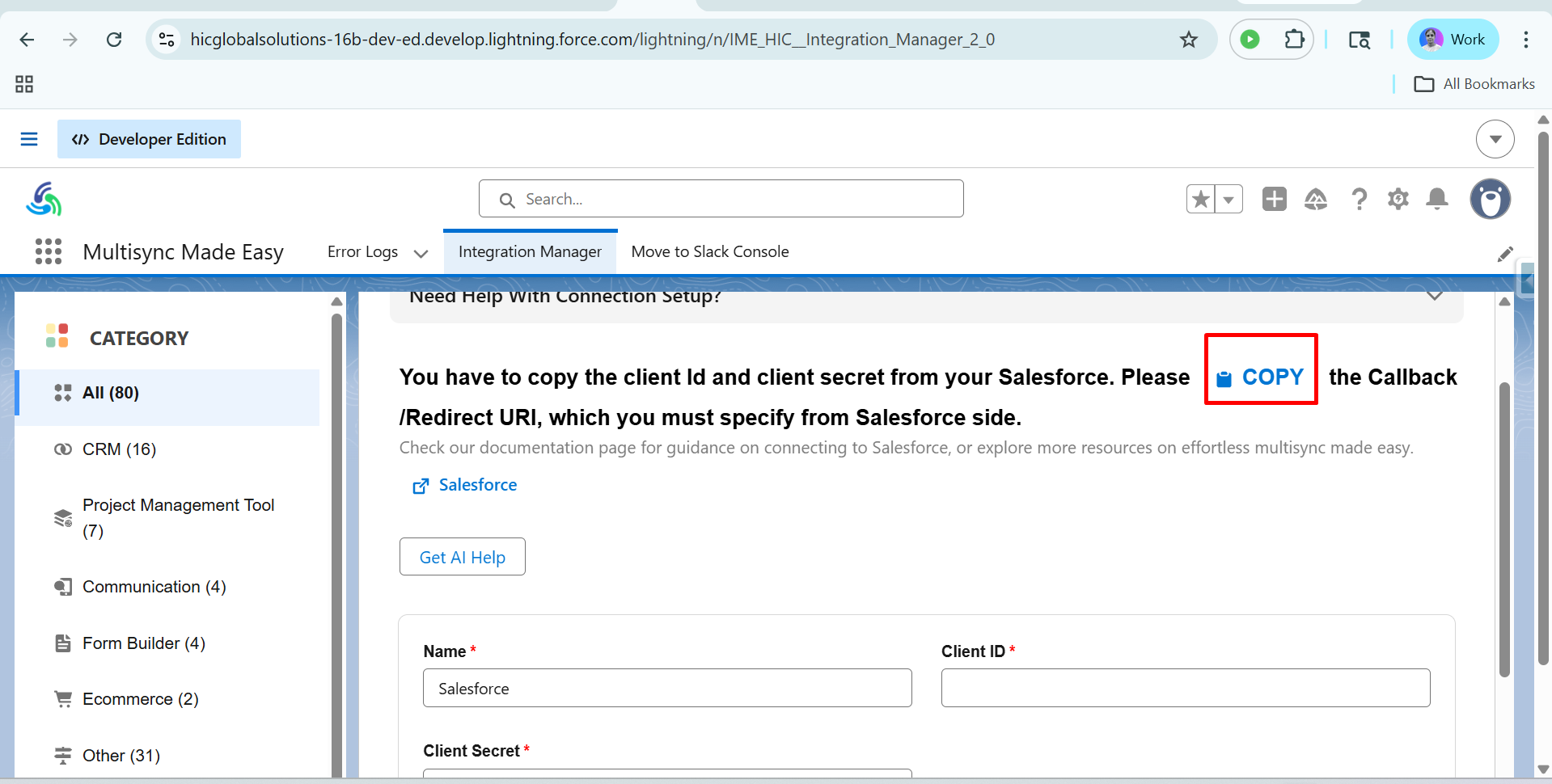Select the Integration Manager tab
The width and height of the screenshot is (1552, 784).
click(530, 251)
